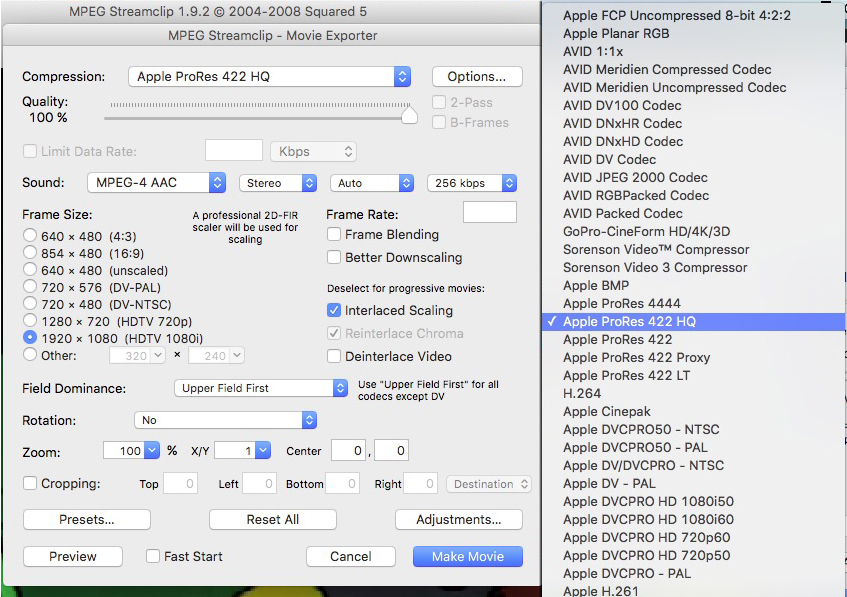Open the Rotation dropdown
Image resolution: width=847 pixels, height=597 pixels.
tap(225, 420)
